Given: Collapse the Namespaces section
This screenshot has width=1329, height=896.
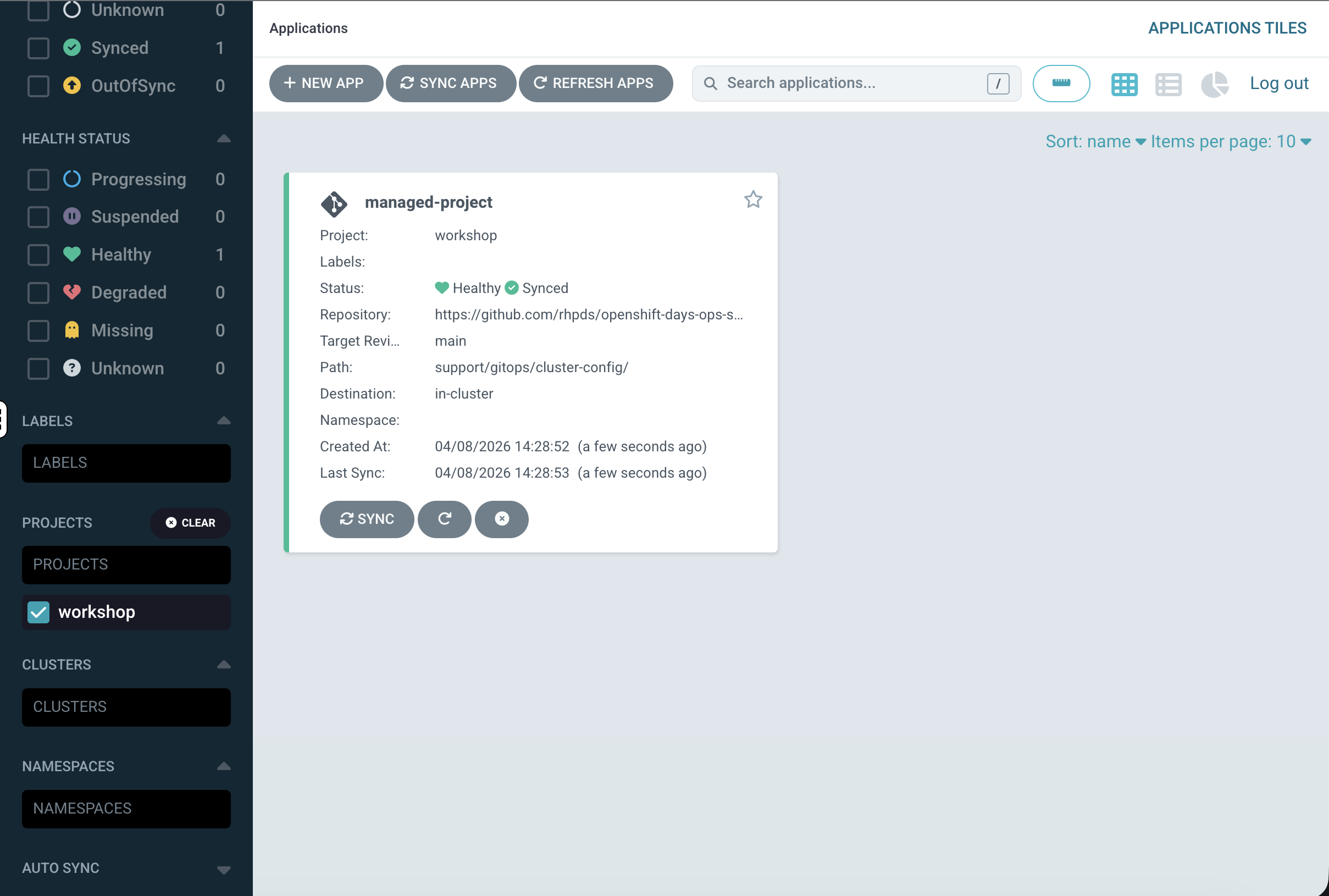Looking at the screenshot, I should pos(224,766).
